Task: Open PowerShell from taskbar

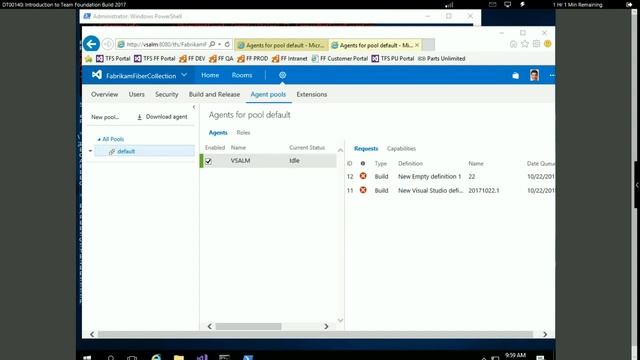Action: 248,358
